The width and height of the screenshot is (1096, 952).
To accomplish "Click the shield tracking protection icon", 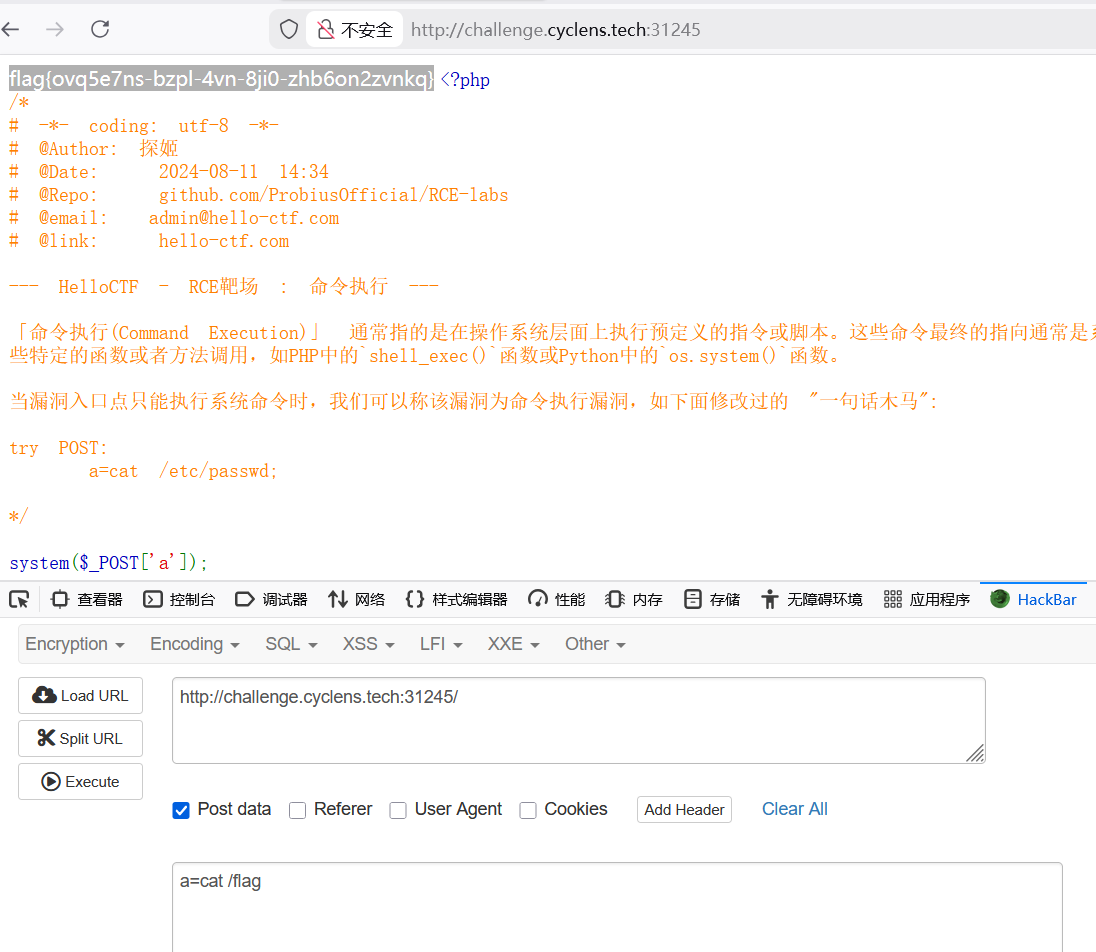I will tap(289, 29).
